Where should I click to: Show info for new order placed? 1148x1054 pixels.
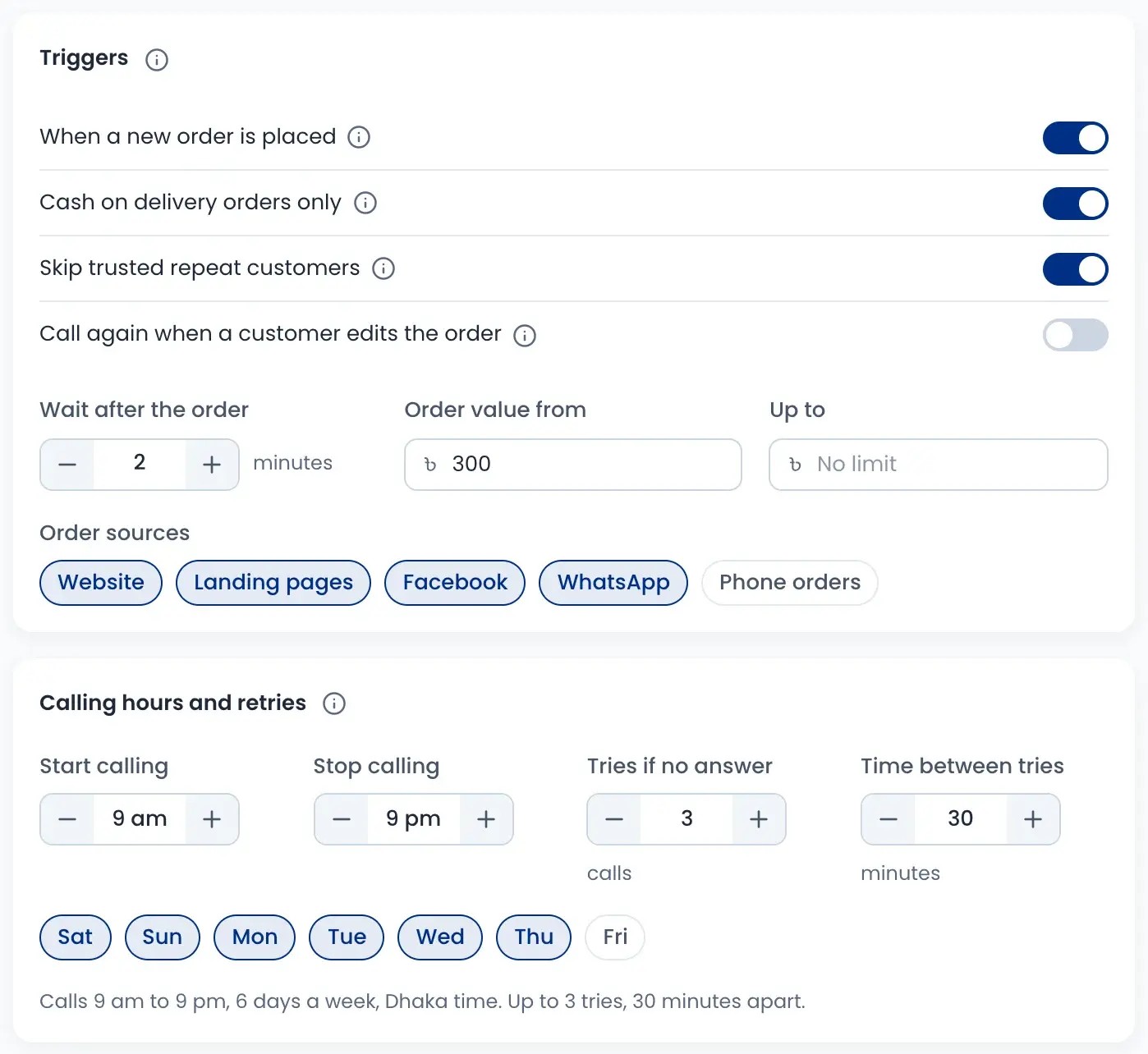point(359,137)
